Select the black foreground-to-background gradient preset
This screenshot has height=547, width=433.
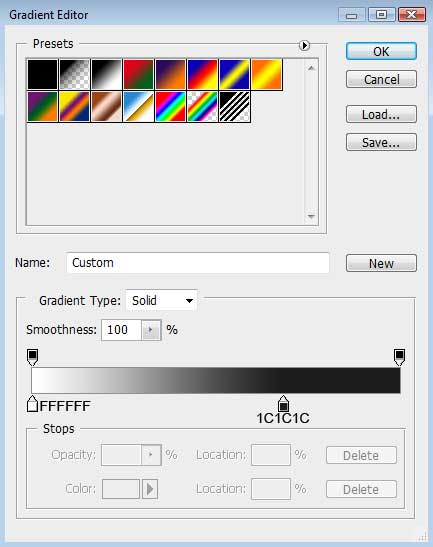pos(42,74)
